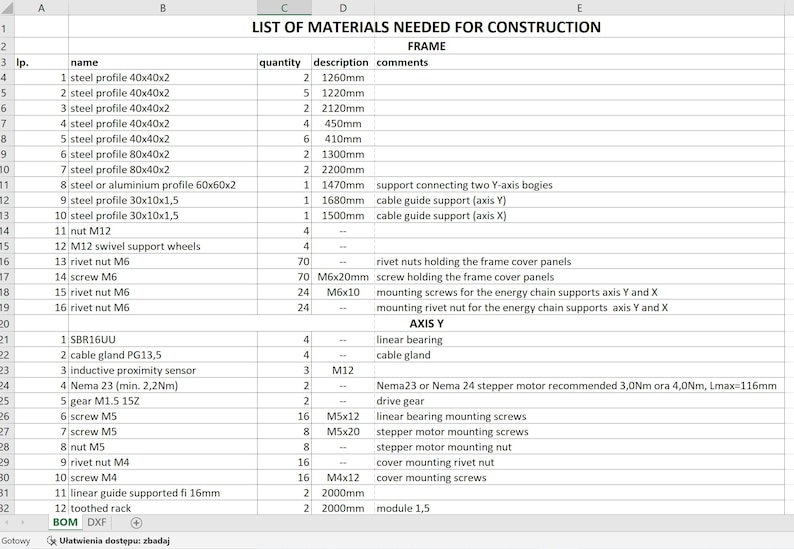Viewport: 794px width, 549px height.
Task: Select cell 'SBR16UU'
Action: pos(163,339)
